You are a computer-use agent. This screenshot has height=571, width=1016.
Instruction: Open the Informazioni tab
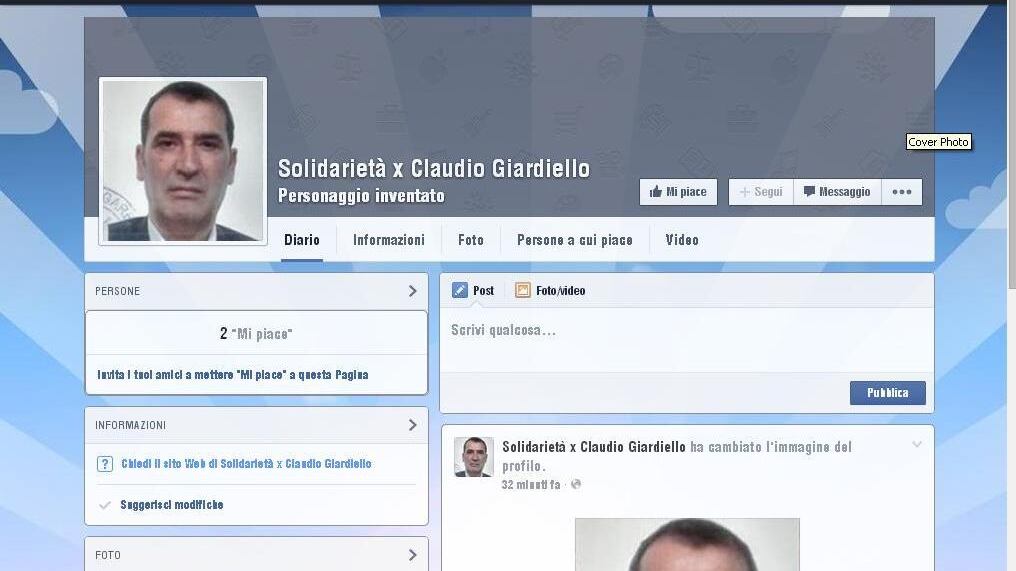pos(389,240)
